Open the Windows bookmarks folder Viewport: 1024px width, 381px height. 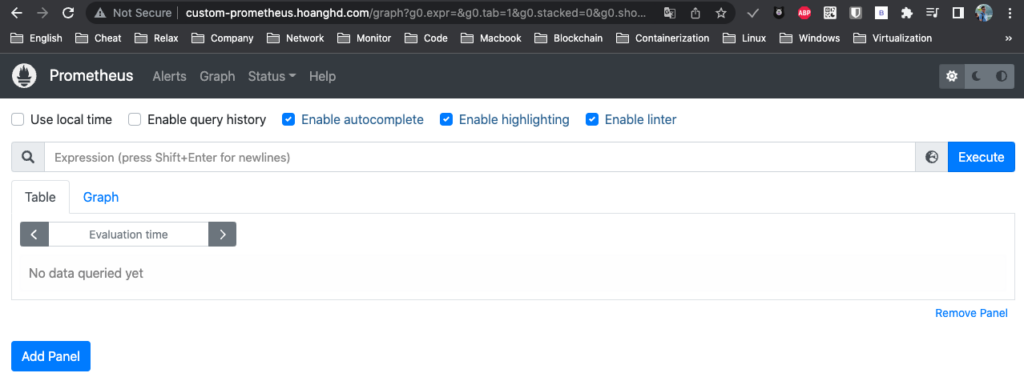coord(810,39)
